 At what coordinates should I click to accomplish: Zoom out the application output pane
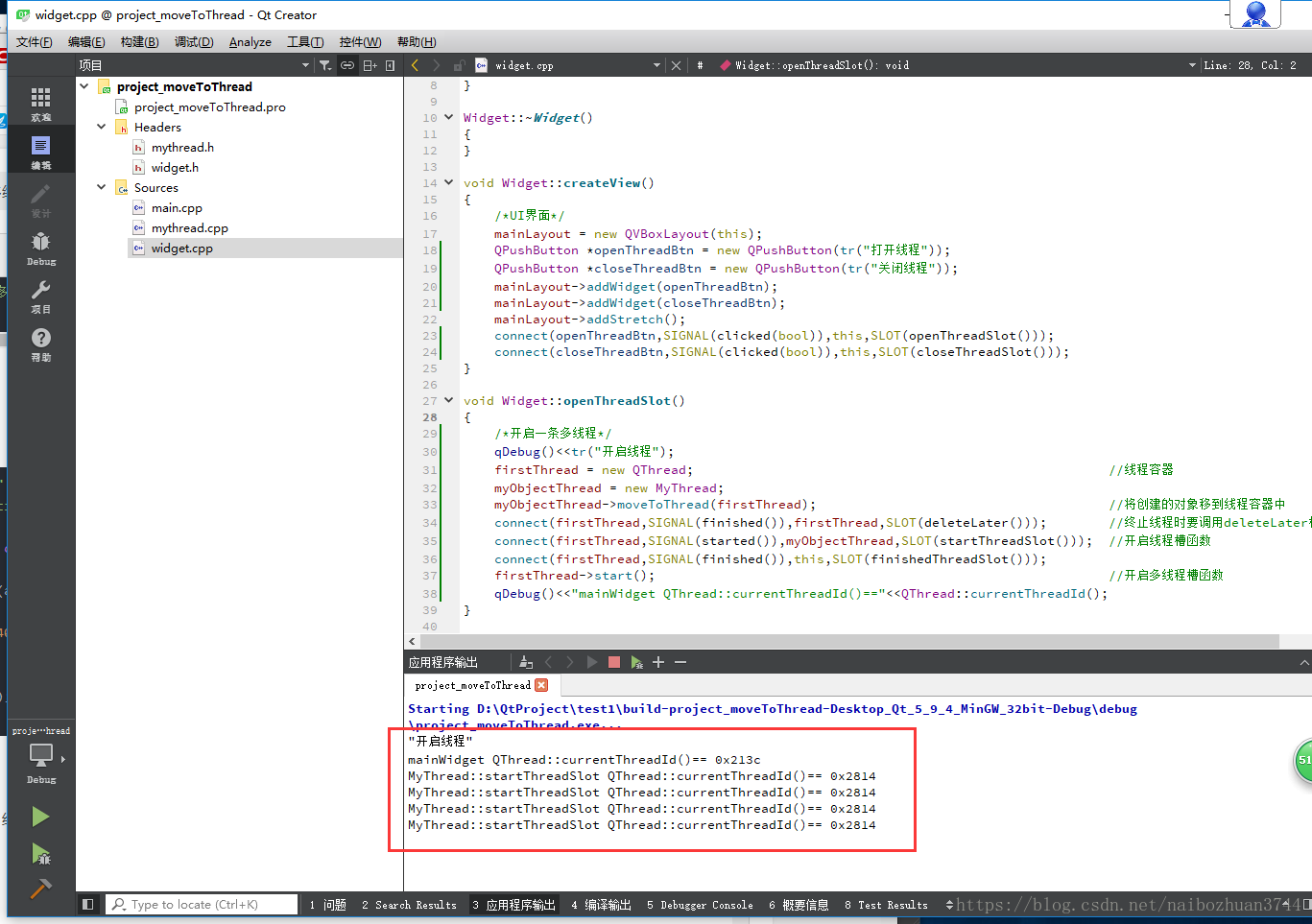(680, 662)
